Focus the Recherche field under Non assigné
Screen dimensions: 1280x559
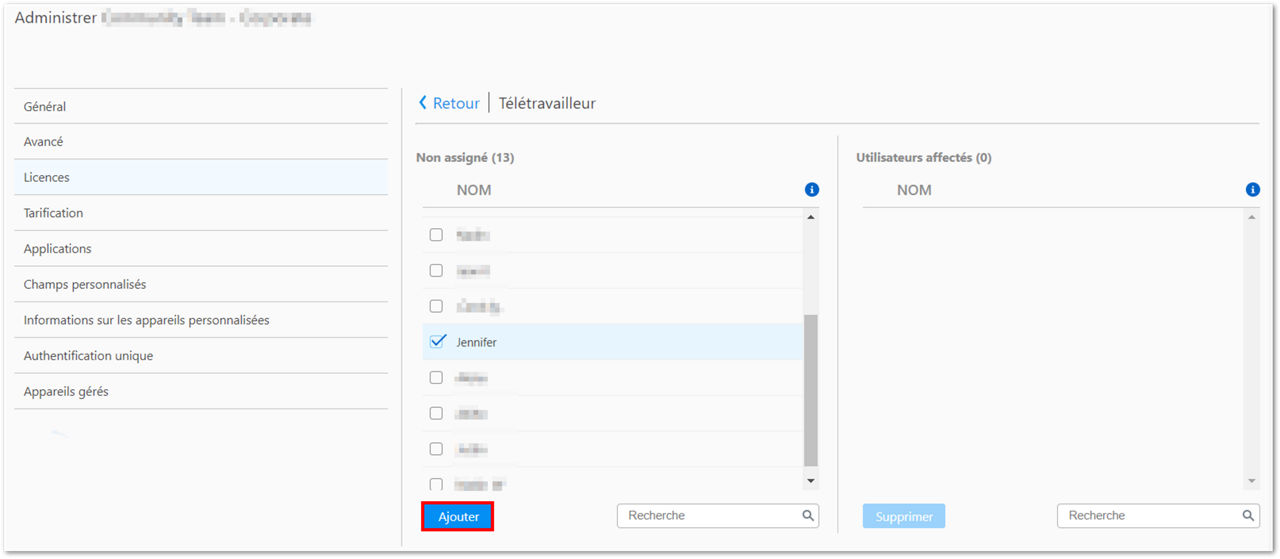coord(717,516)
